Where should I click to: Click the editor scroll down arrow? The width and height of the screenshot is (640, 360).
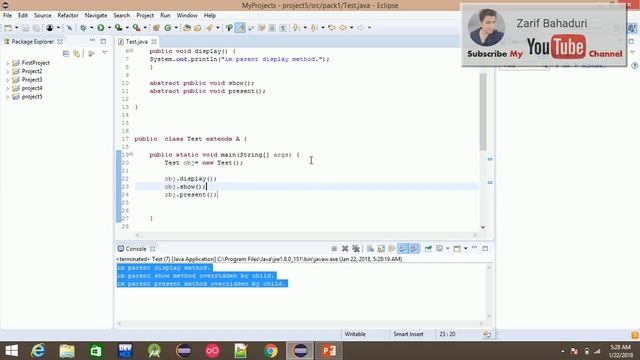click(x=483, y=227)
